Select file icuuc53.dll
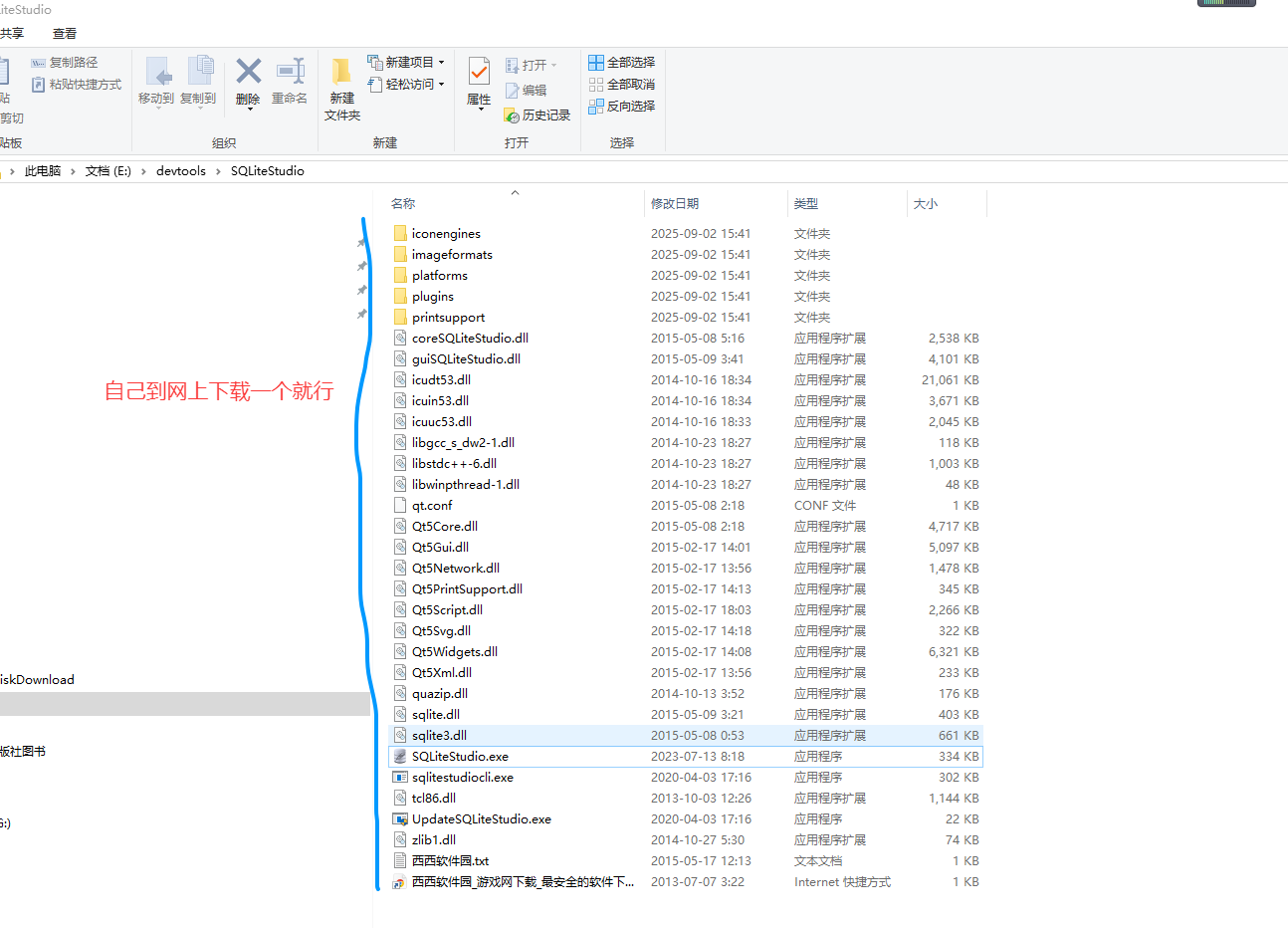 click(442, 421)
